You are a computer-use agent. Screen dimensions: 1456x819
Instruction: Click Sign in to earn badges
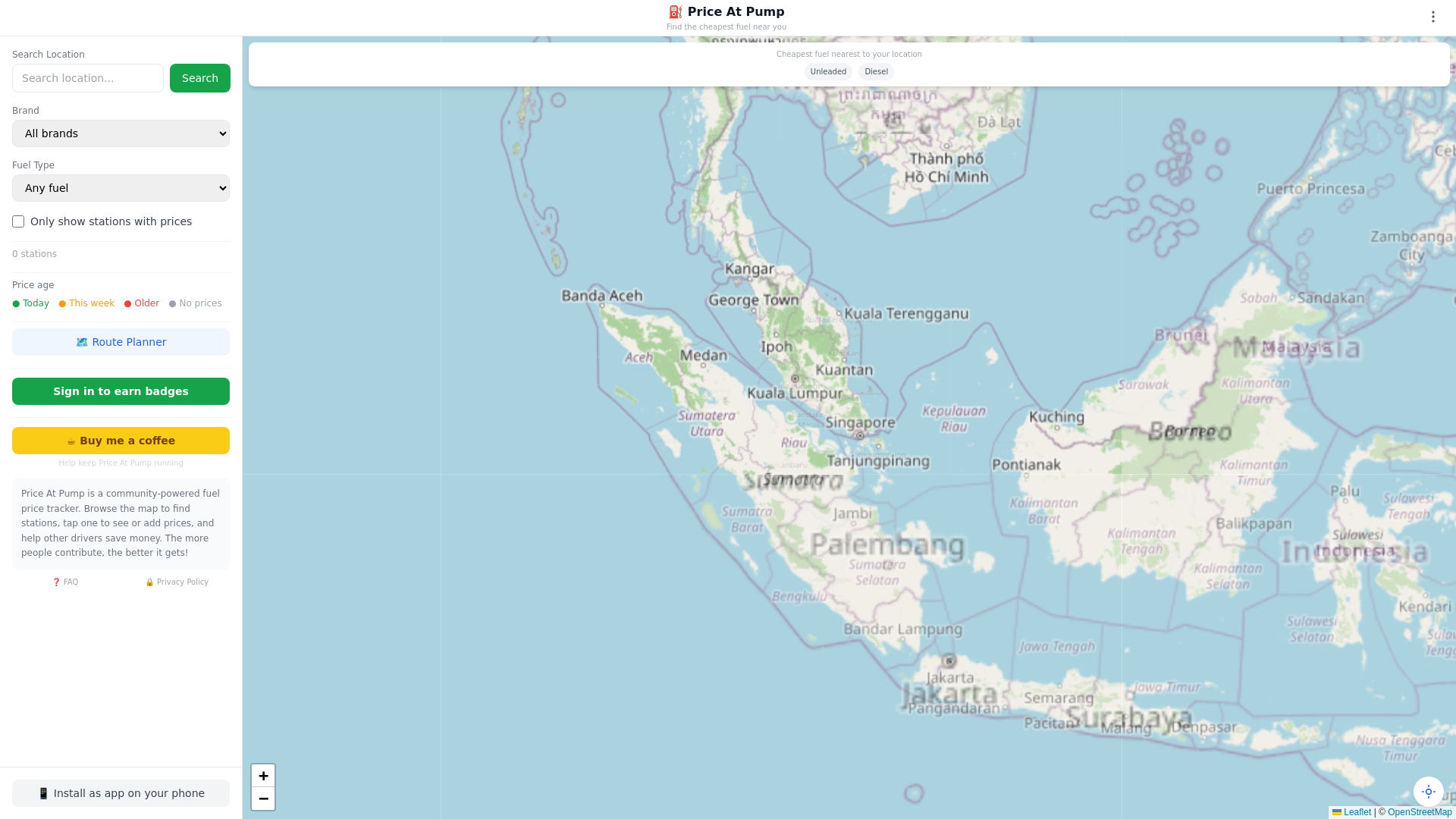121,391
